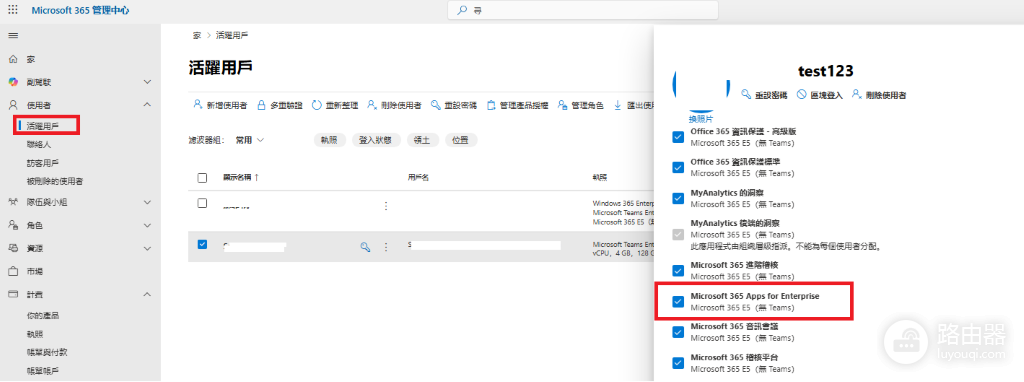Click the 登入狀態 filter pill
Screen dimensions: 1024x382
[376, 140]
